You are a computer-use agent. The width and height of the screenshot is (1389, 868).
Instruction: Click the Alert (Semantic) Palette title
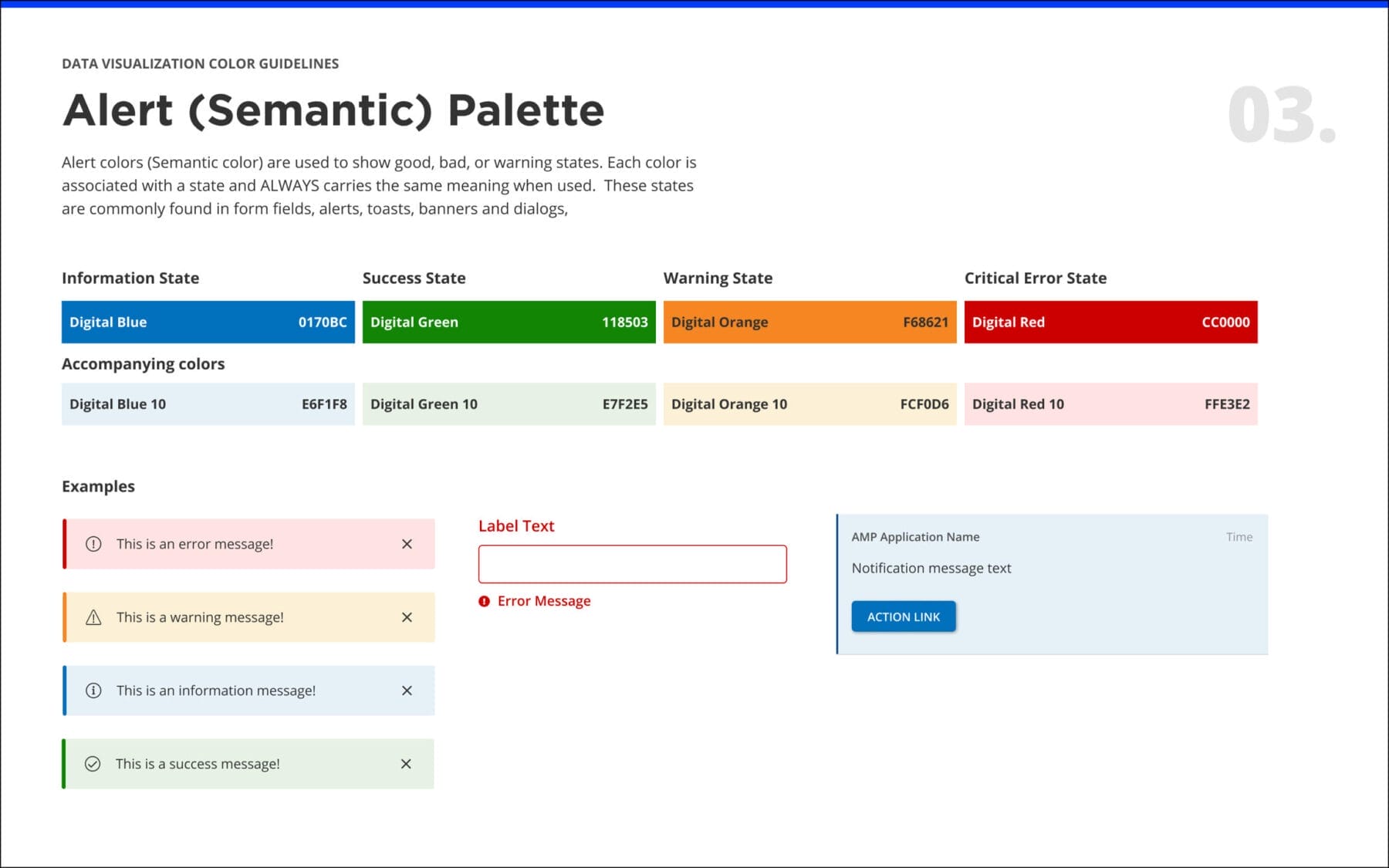(x=333, y=110)
